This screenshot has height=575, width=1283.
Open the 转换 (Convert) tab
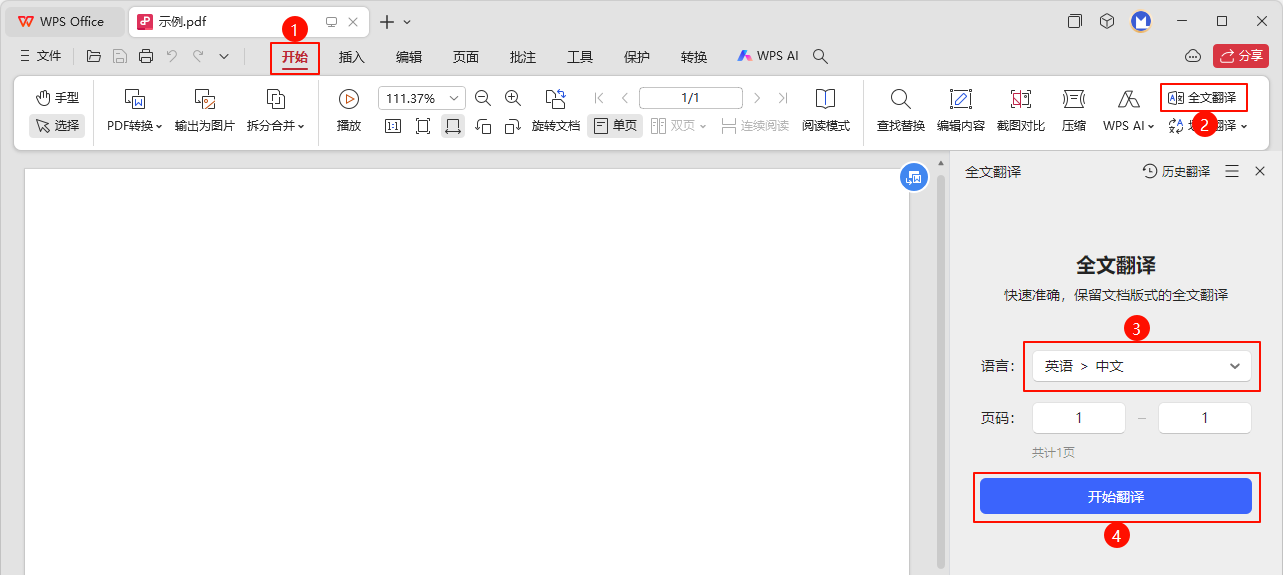pos(694,57)
